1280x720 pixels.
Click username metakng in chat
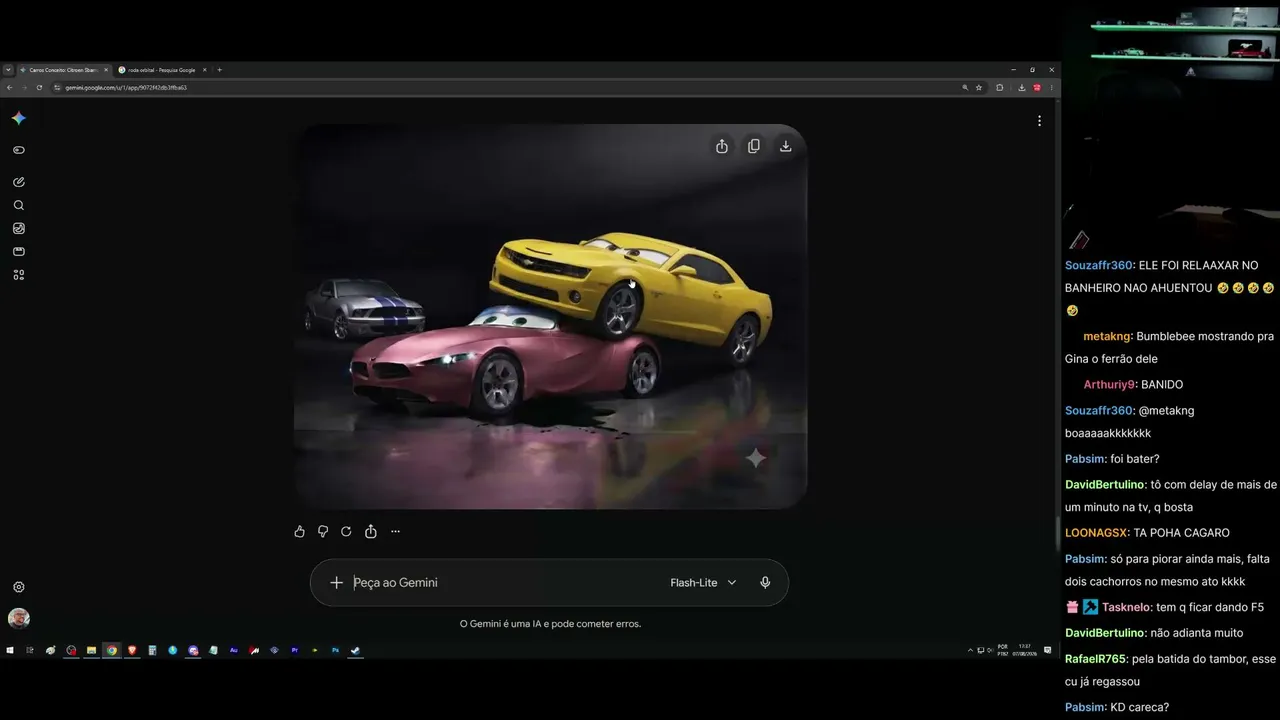tap(1107, 337)
